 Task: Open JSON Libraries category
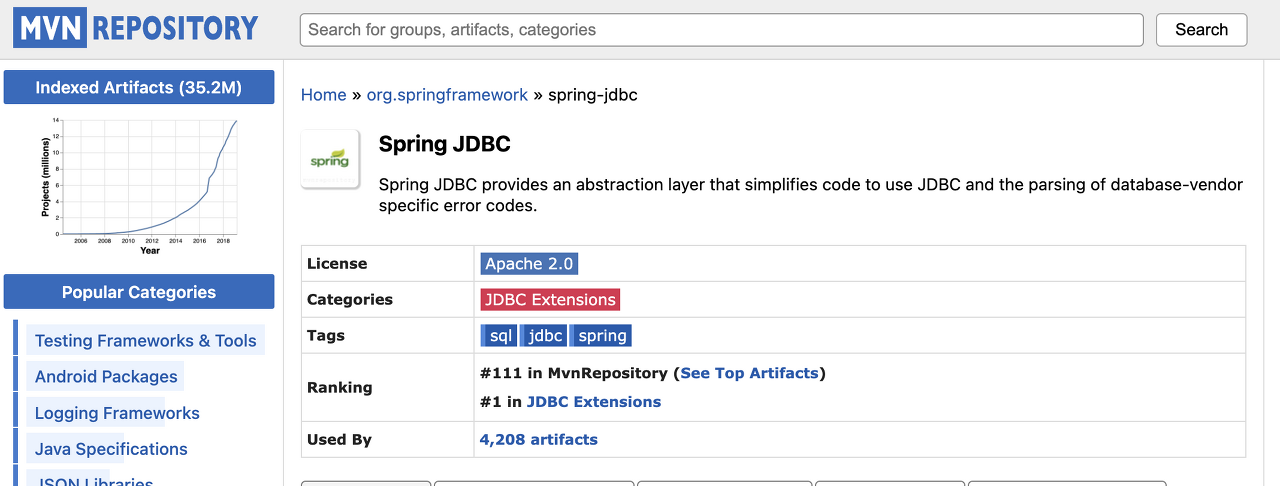coord(94,481)
